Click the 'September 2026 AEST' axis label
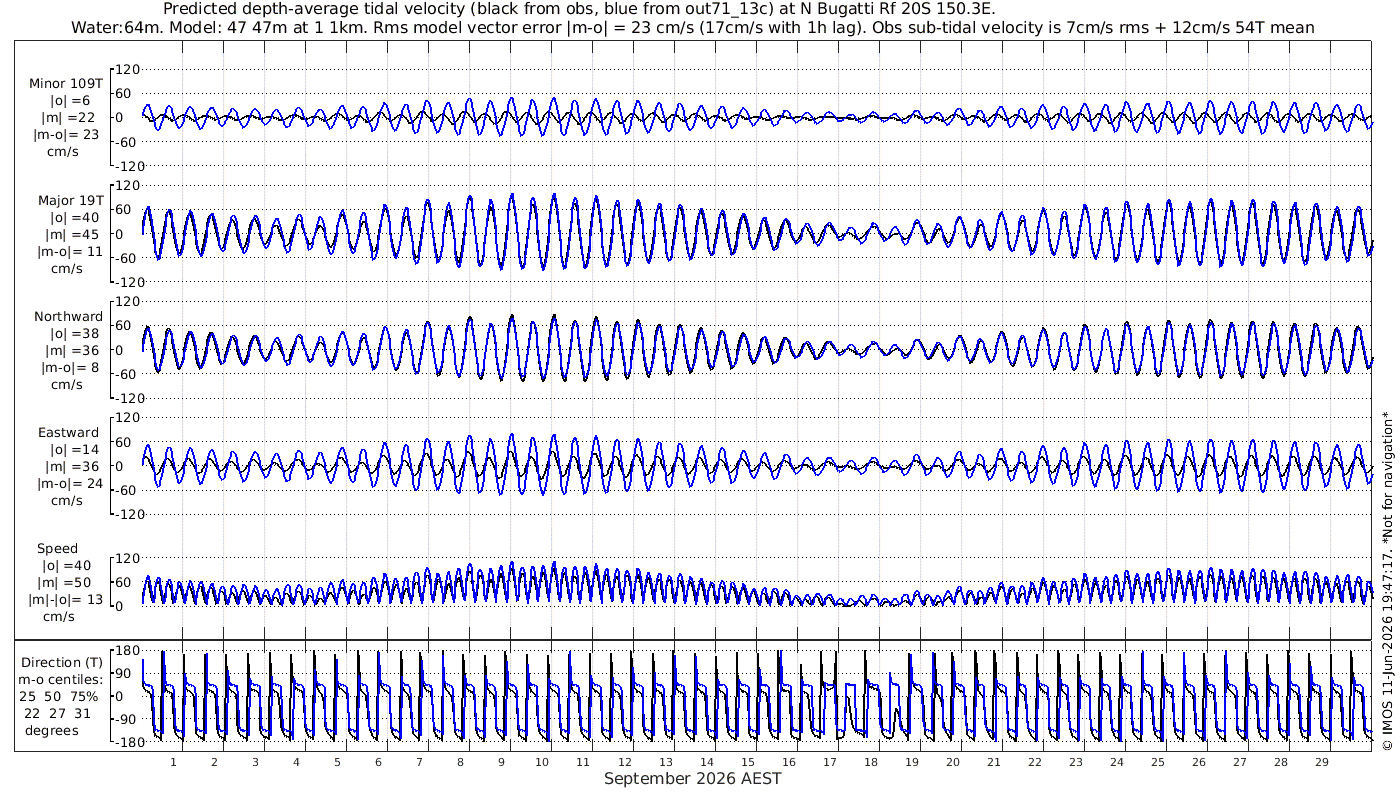Screen dimensions: 1400x800 click(692, 778)
